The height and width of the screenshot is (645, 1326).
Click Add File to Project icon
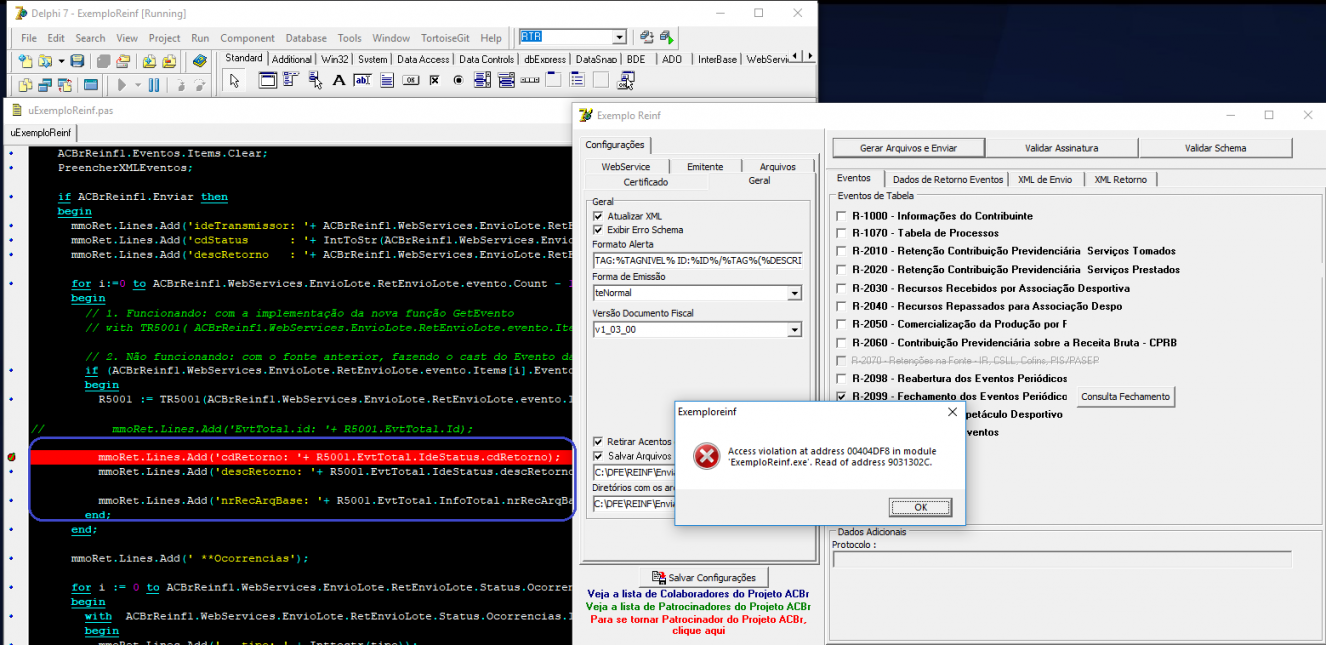click(x=148, y=61)
